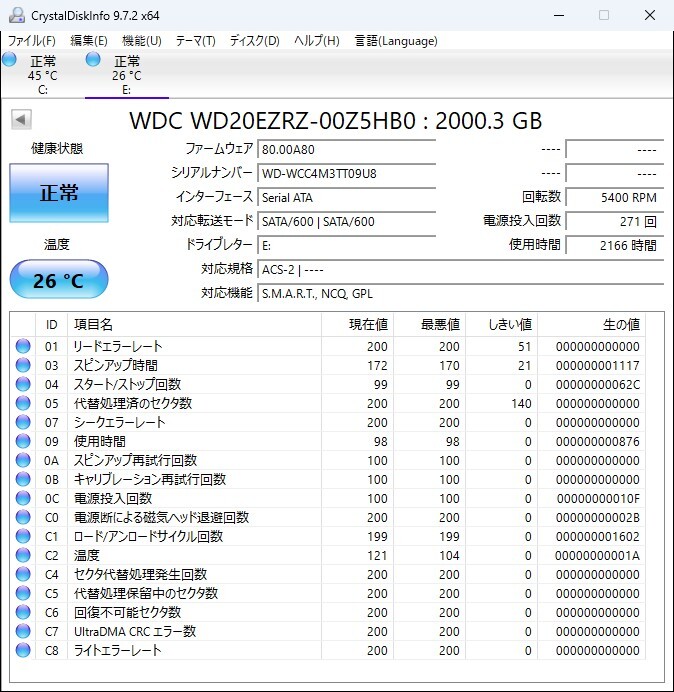The image size is (674, 692).
Task: Click the 対応転送モード field SATA/600
Action: (346, 221)
